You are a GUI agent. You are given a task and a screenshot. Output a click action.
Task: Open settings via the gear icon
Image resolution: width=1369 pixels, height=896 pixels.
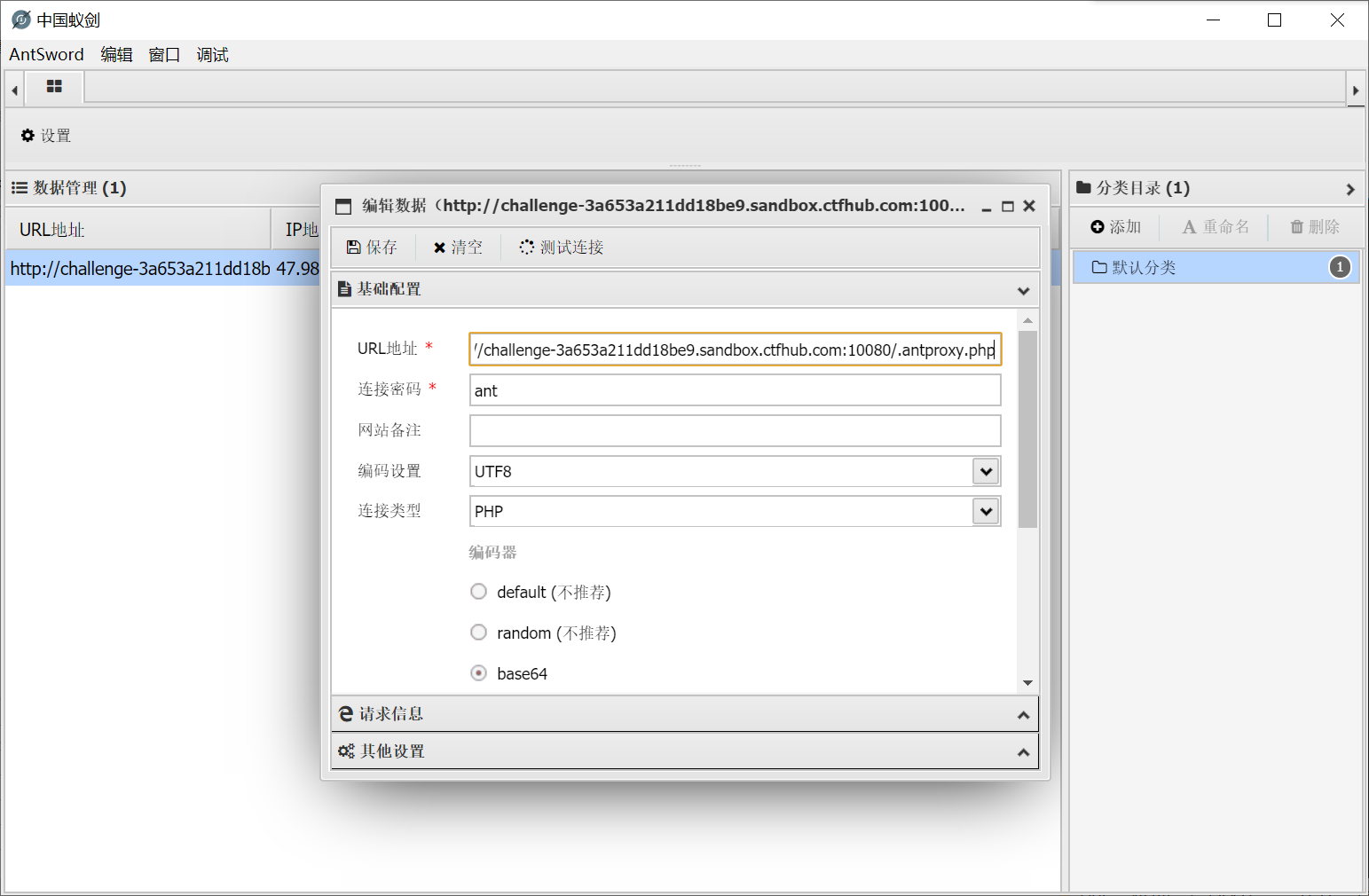pos(28,135)
